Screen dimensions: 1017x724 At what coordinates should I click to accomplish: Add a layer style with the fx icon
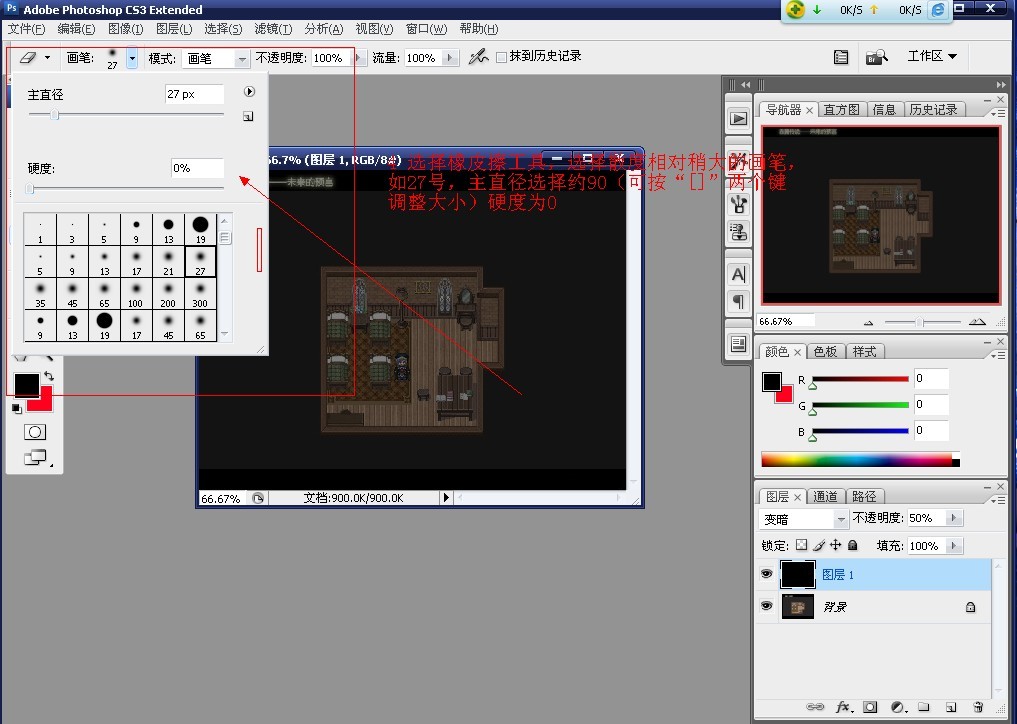[843, 707]
